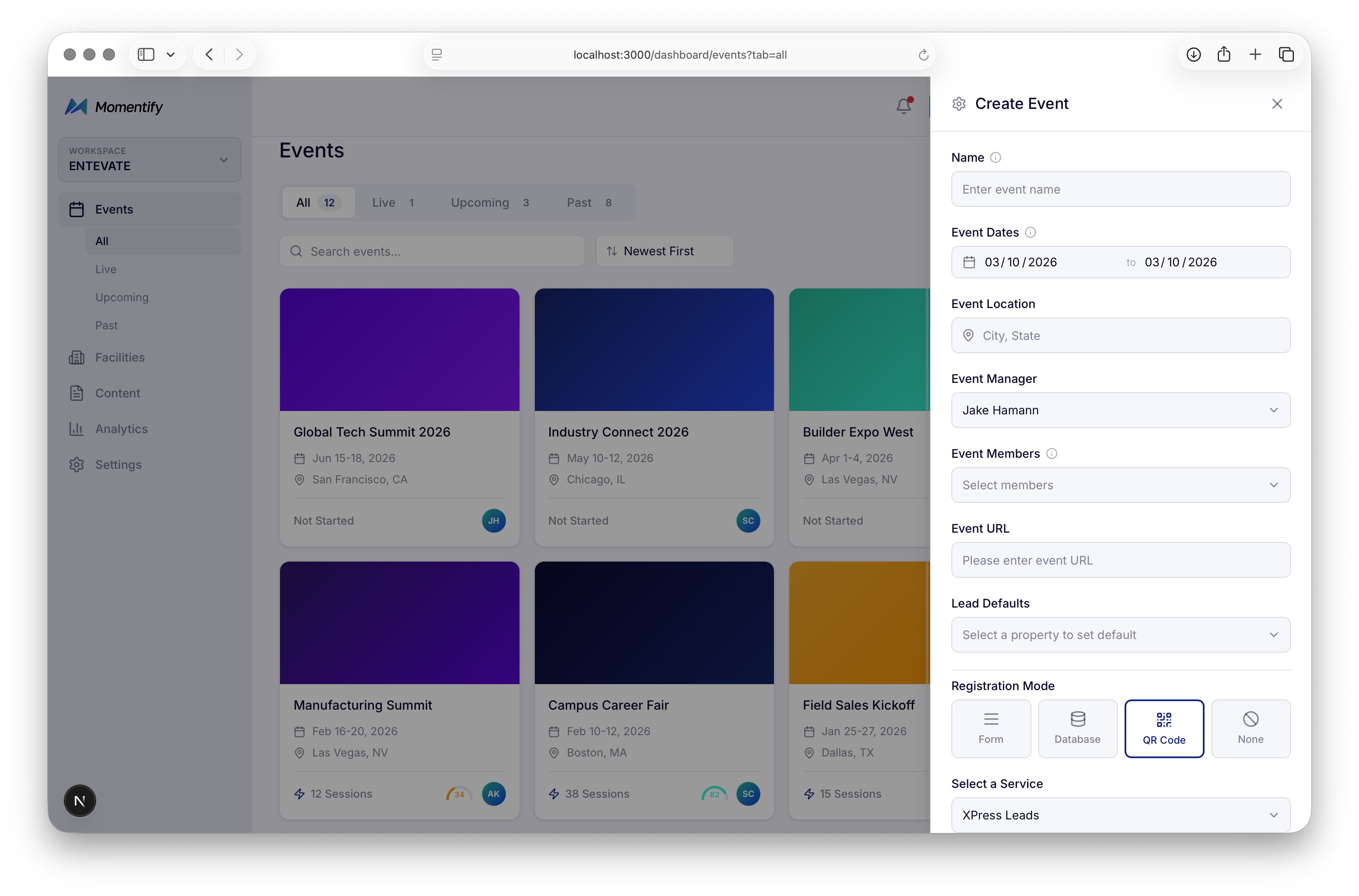Switch to the Past events tab
Screen dimensions: 1359x896
coord(579,202)
